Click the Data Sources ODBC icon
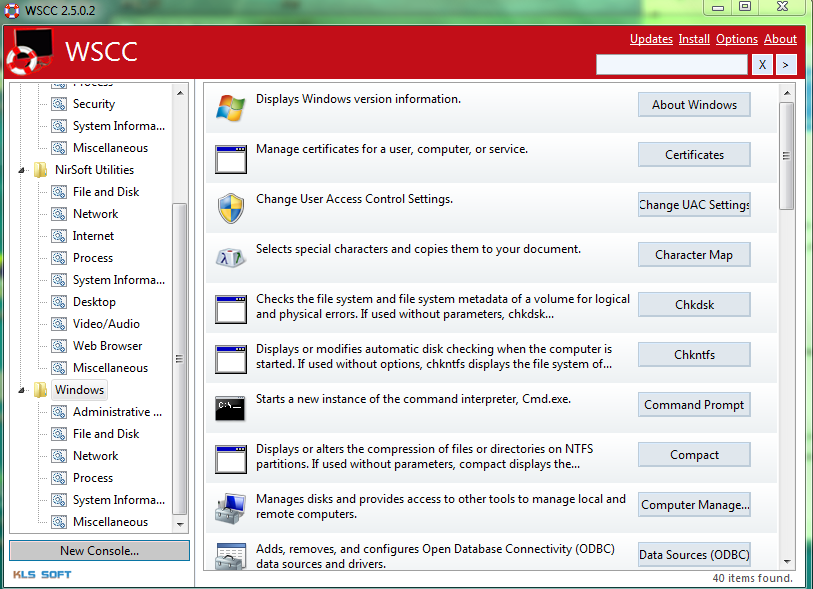813x589 pixels. (230, 557)
